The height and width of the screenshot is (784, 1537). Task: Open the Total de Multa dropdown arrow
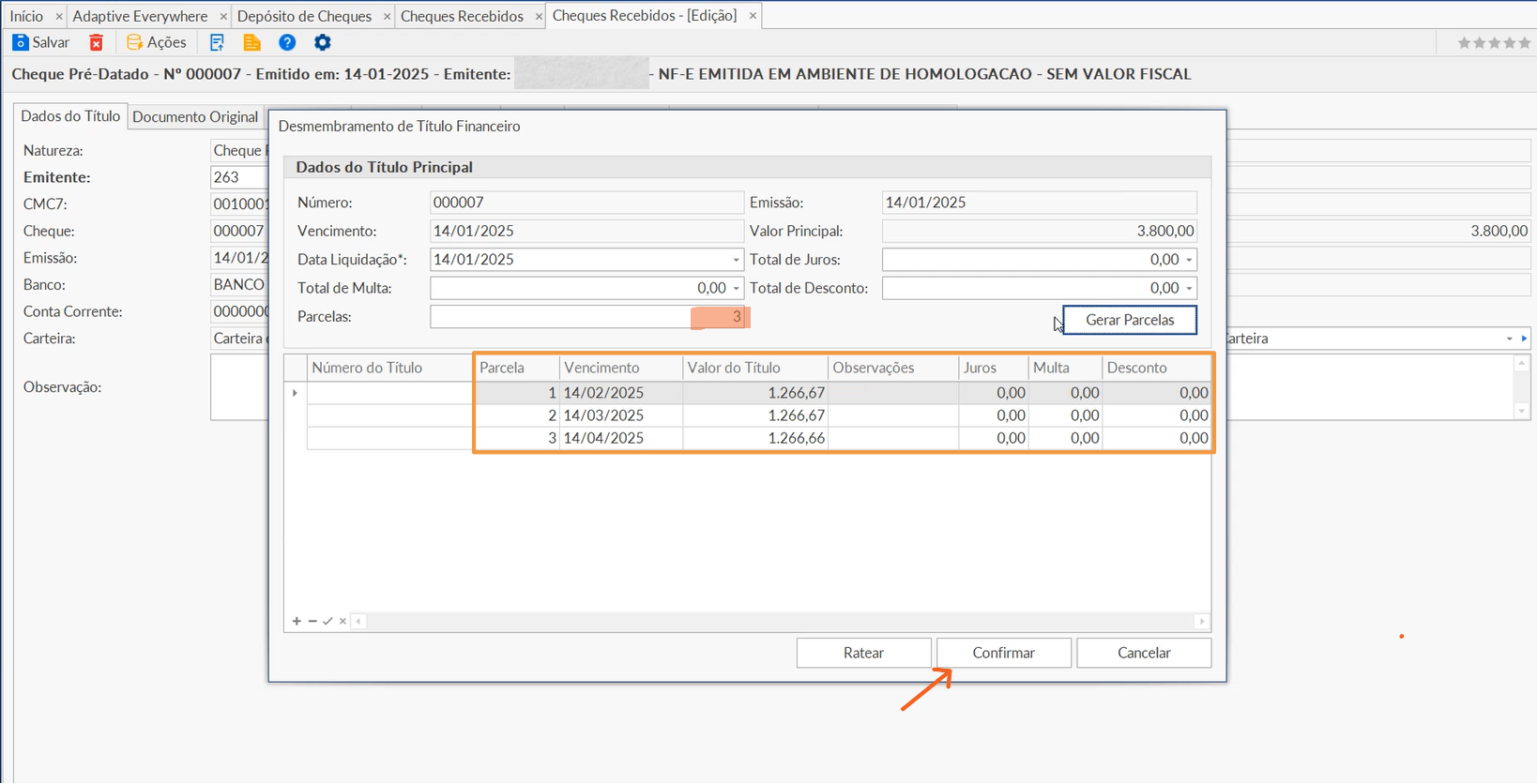[x=736, y=288]
